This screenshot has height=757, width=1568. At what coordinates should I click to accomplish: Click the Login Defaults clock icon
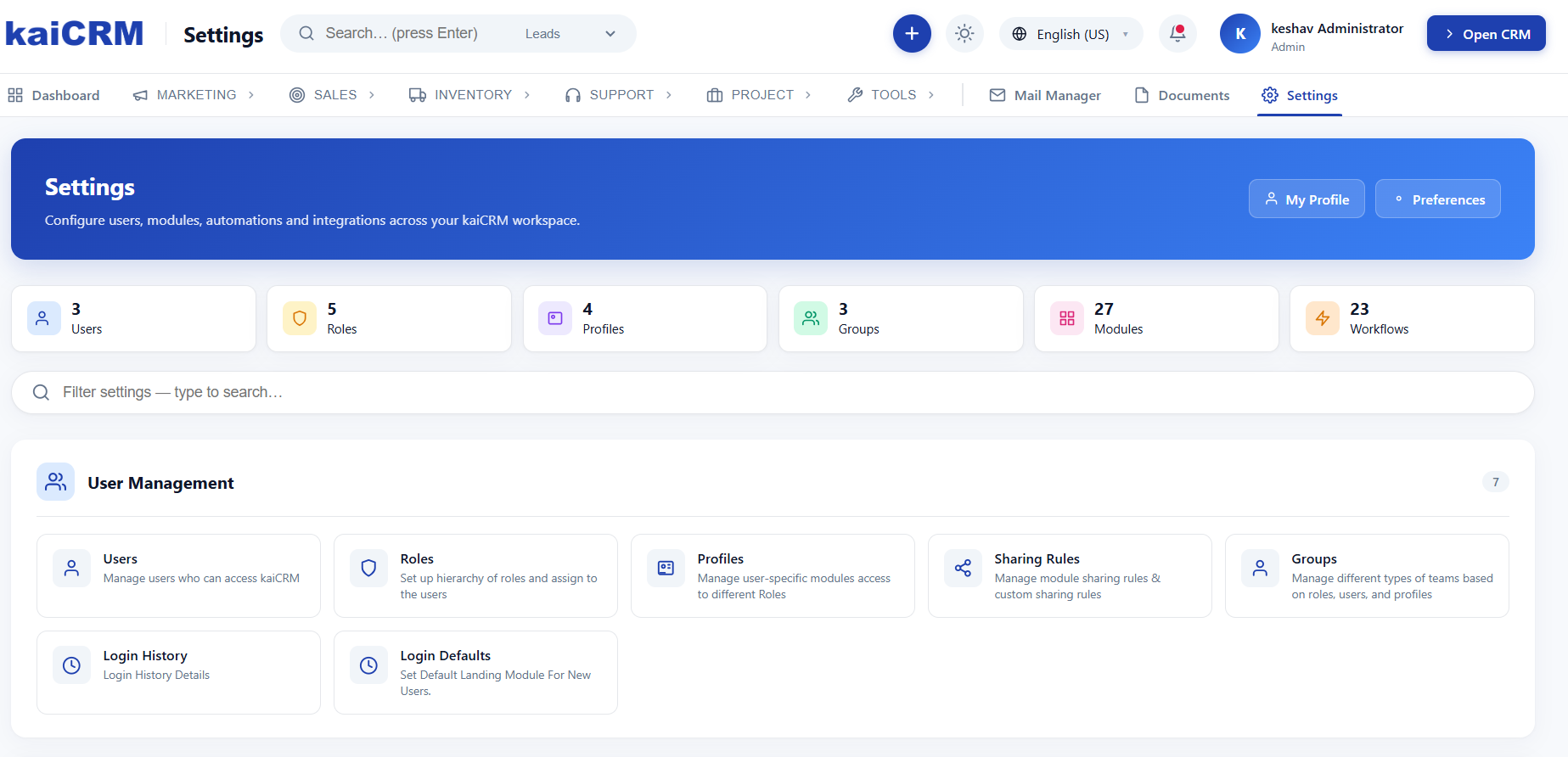pyautogui.click(x=369, y=665)
